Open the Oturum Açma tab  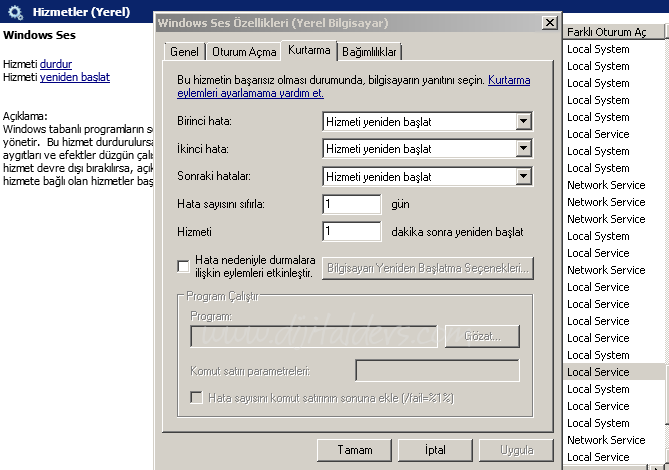(243, 52)
